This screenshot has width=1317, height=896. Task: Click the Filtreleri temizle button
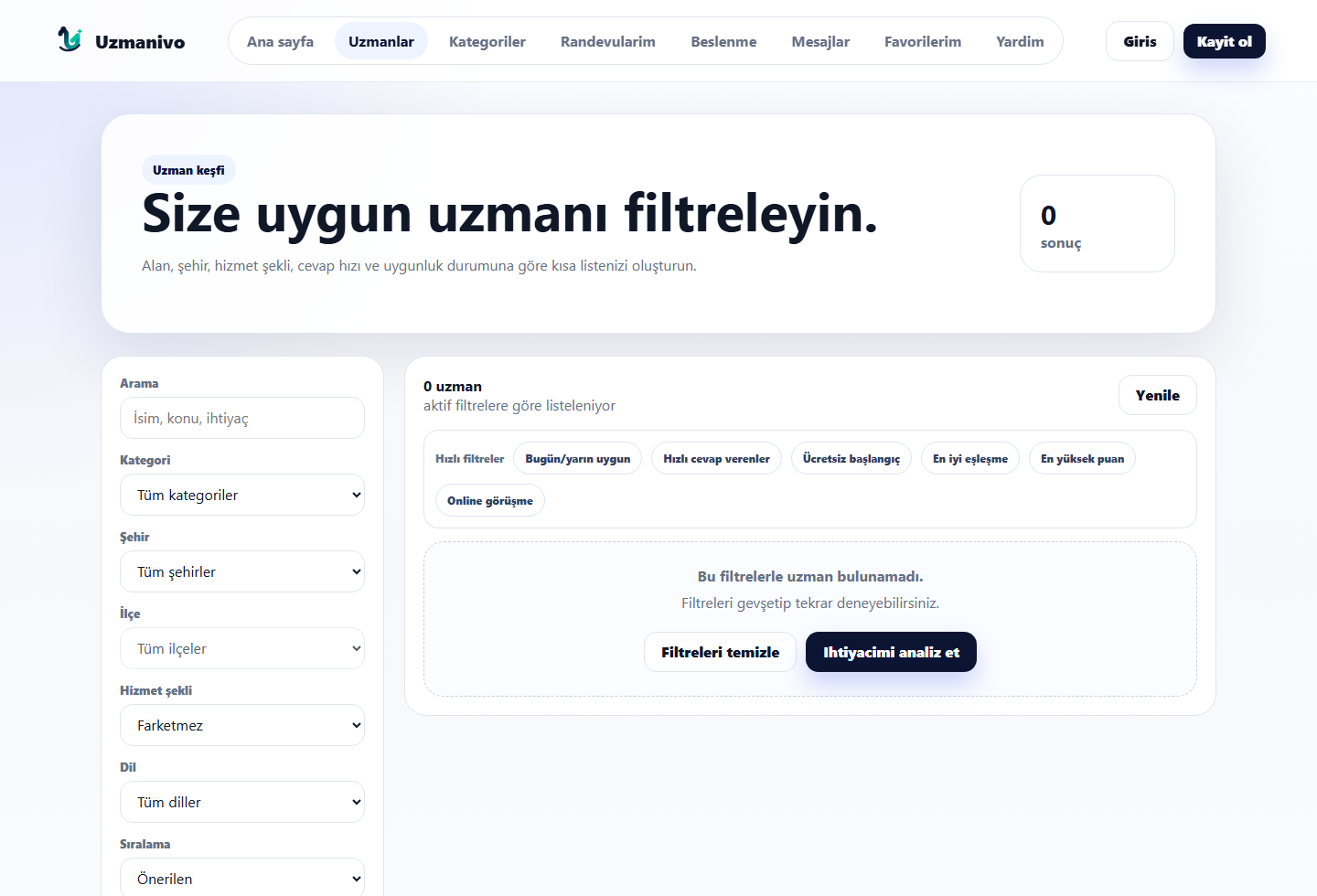click(x=720, y=652)
